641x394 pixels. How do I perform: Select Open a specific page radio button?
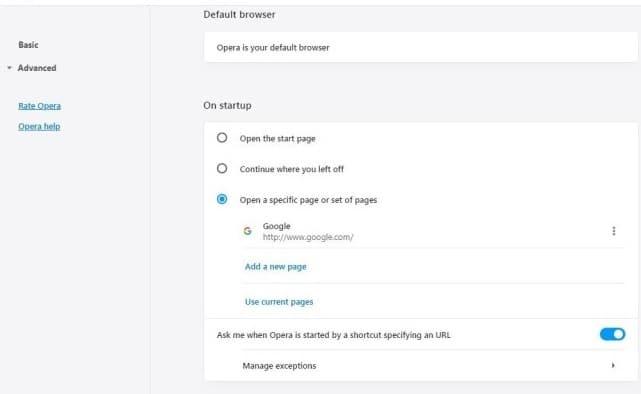(222, 199)
